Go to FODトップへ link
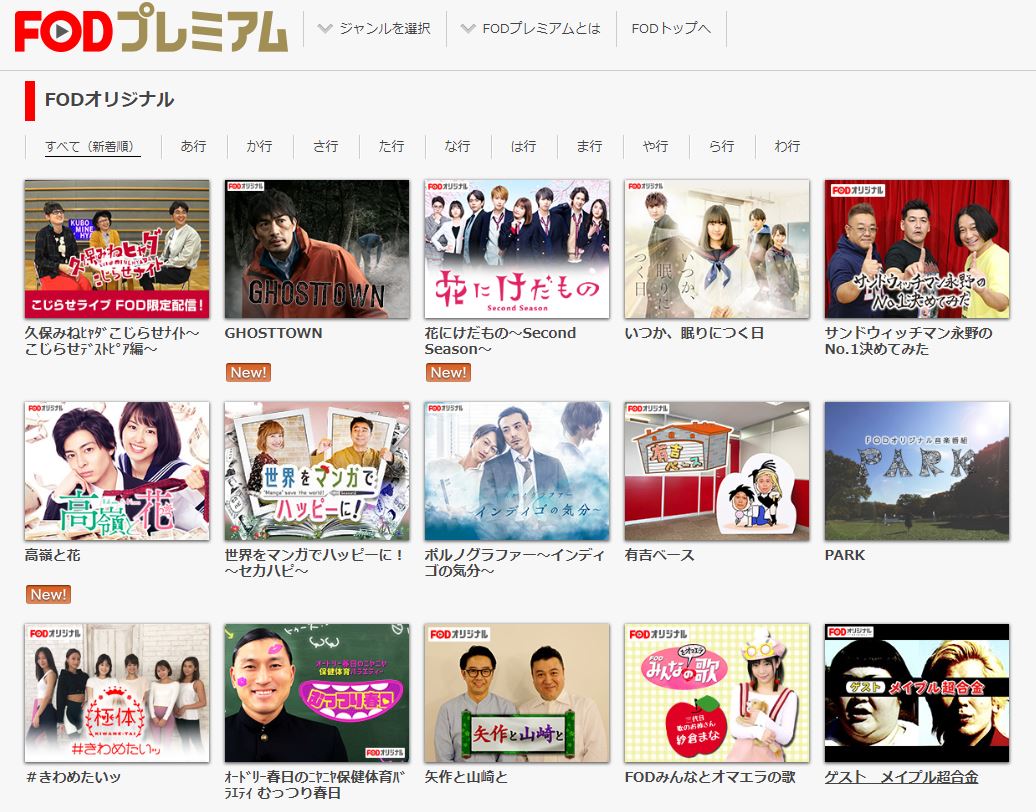Viewport: 1036px width, 812px height. pos(671,28)
